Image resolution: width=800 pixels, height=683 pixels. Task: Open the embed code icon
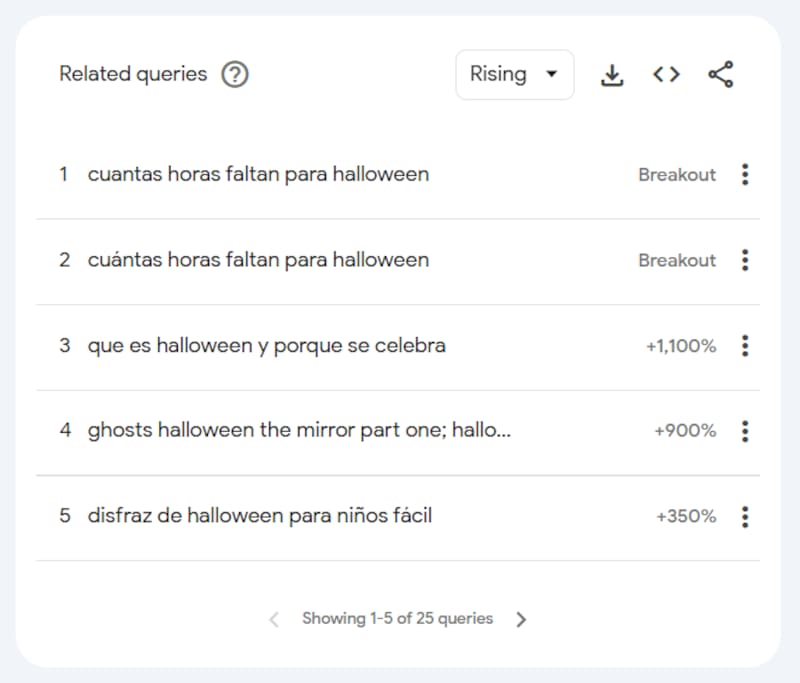click(x=666, y=74)
